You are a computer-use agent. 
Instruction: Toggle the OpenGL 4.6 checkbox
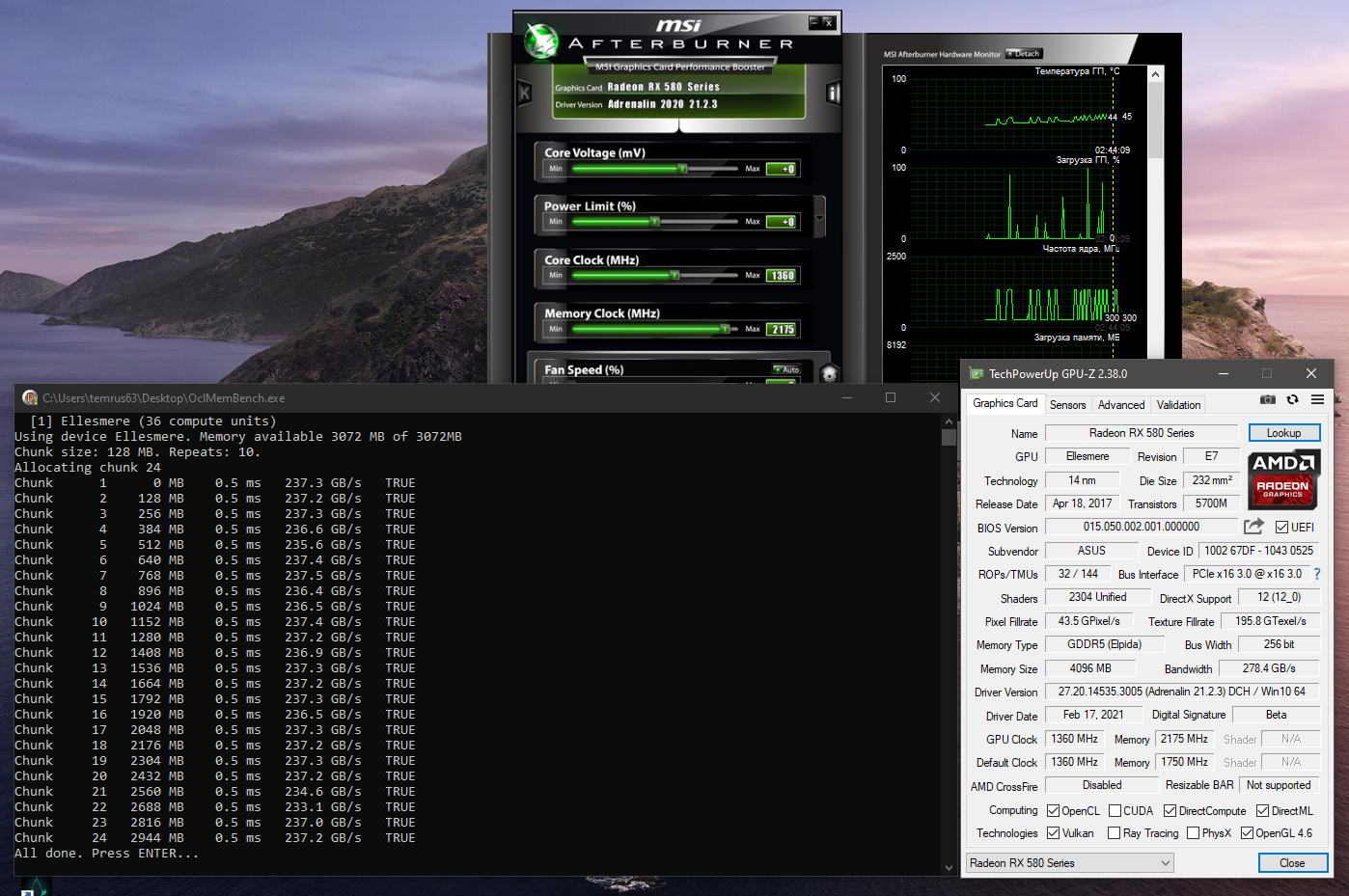1247,833
